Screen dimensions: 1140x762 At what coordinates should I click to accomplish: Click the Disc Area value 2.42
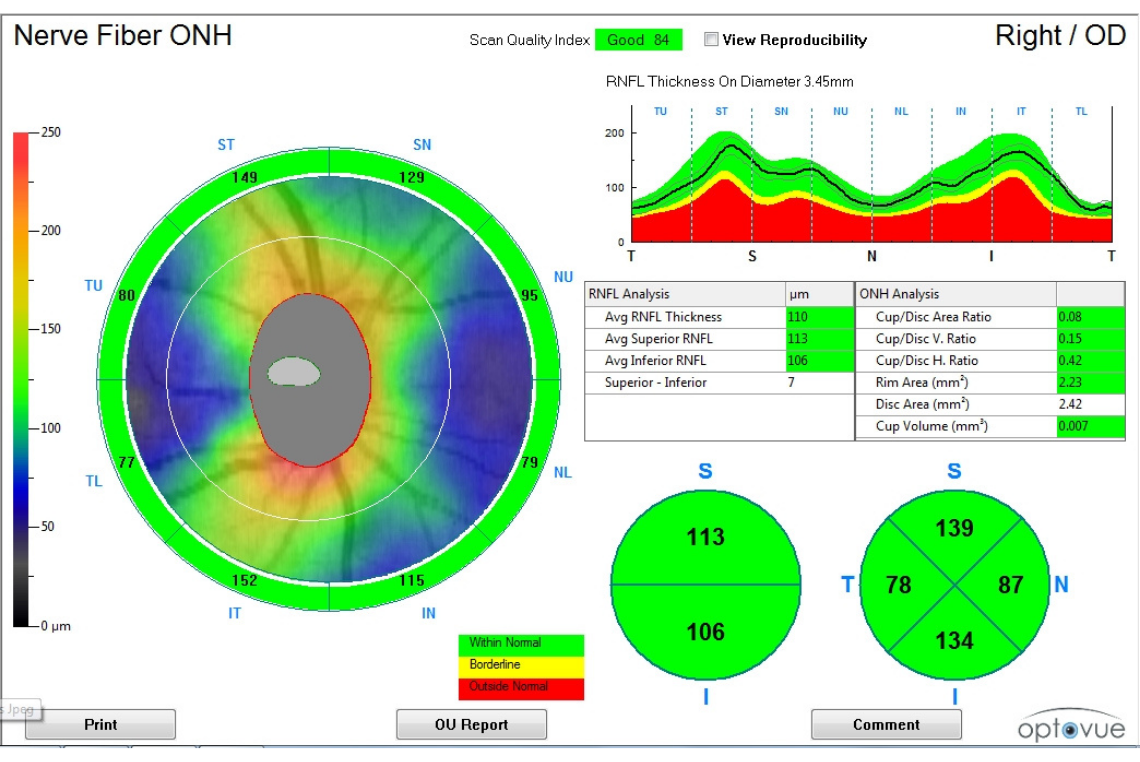point(1070,404)
